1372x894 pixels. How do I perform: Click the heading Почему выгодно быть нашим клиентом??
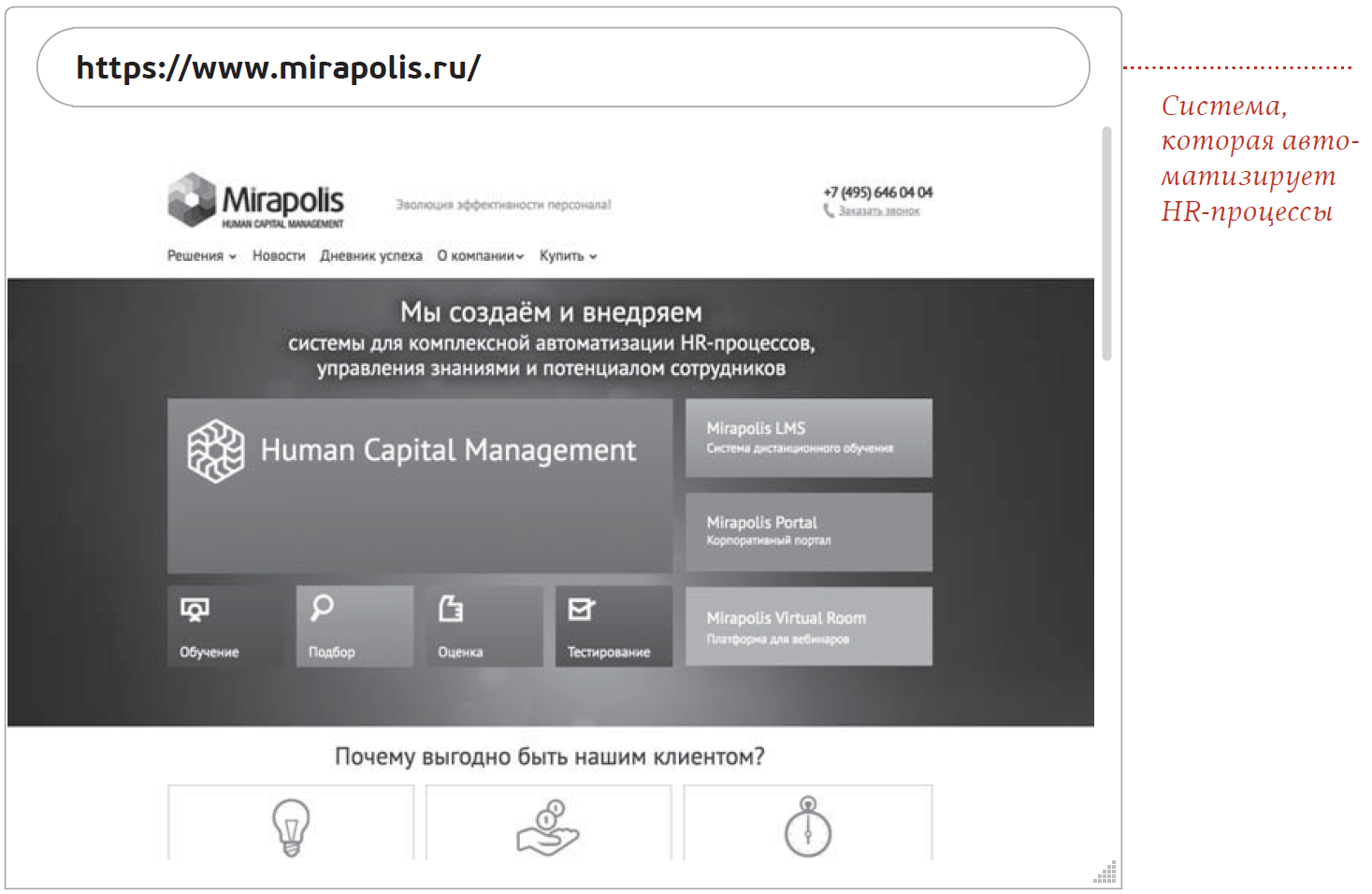550,757
